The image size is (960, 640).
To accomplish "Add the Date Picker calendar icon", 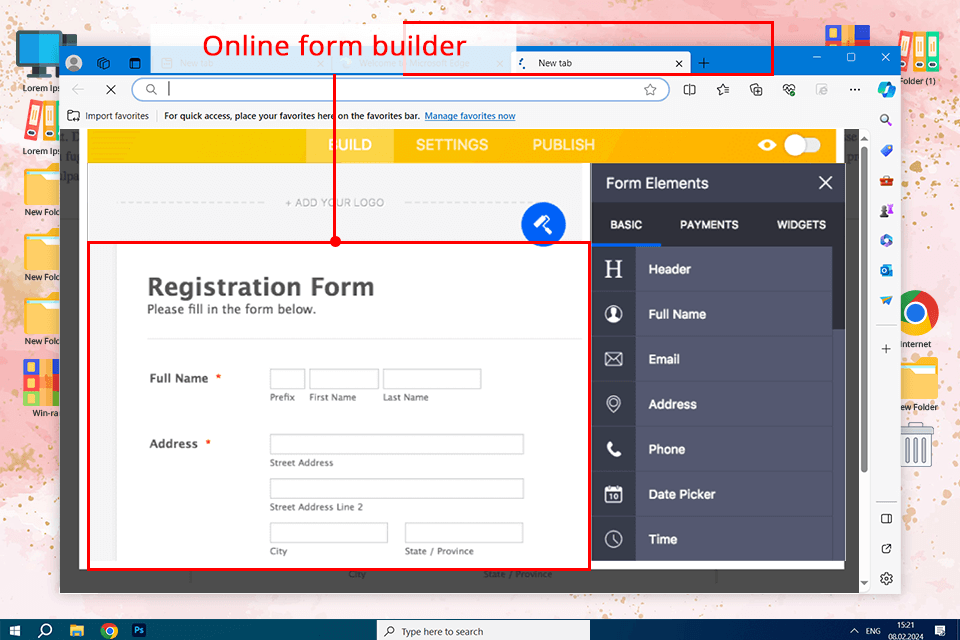I will (613, 494).
